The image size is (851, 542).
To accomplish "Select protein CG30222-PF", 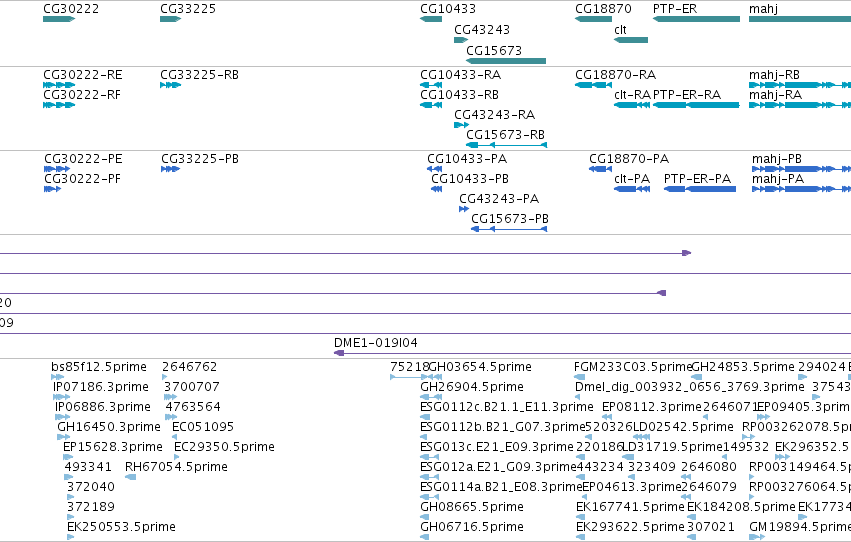I will pyautogui.click(x=52, y=189).
